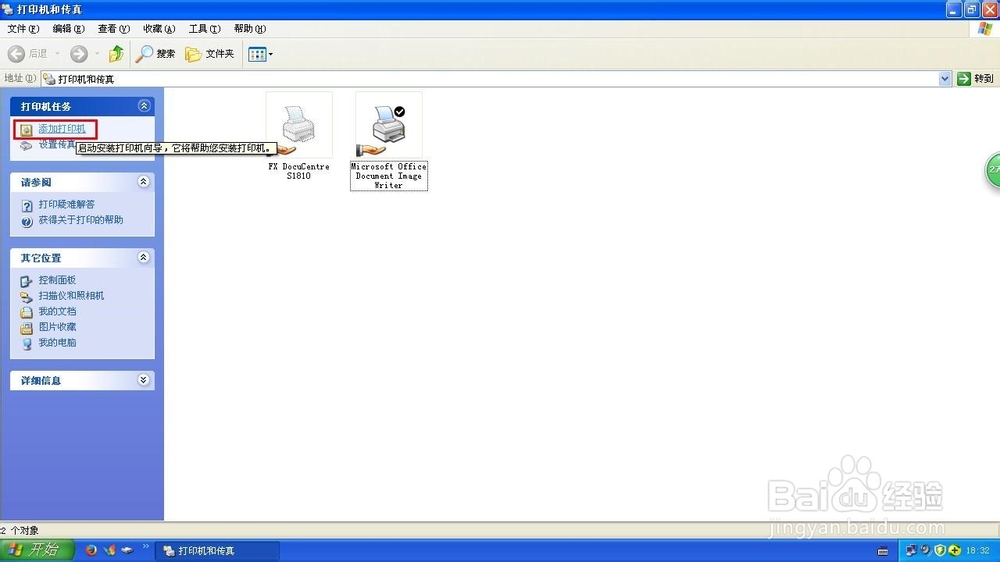
Task: Click the third quick launch icon
Action: (128, 550)
